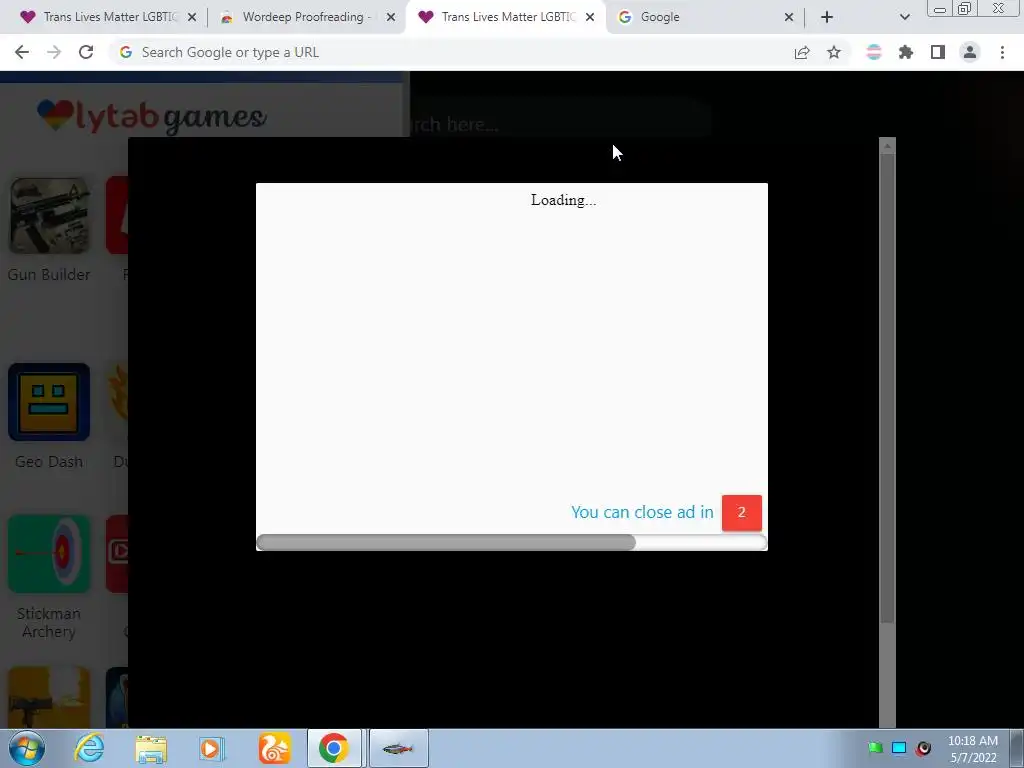Open the clock showing 10:18 AM

click(973, 749)
